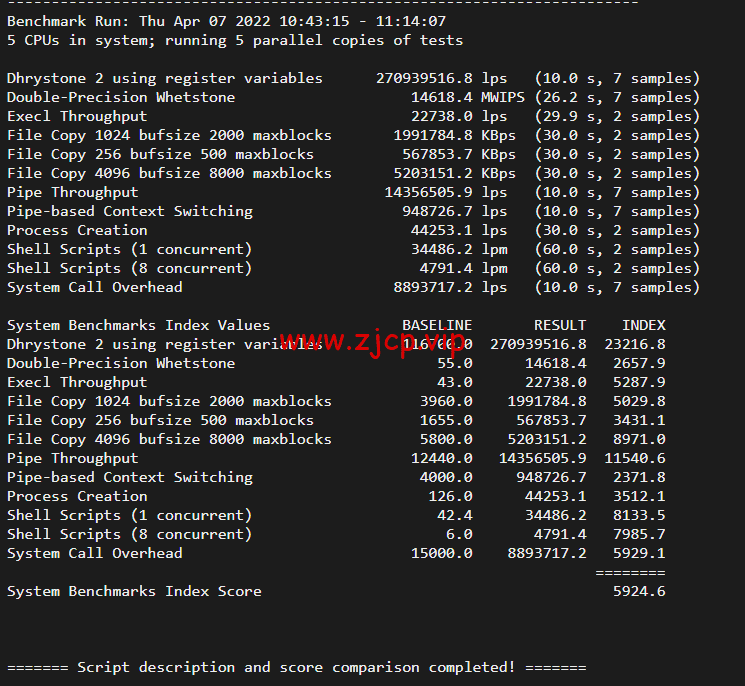Click the baseline value 1655.0
This screenshot has height=686, width=745.
[446, 420]
